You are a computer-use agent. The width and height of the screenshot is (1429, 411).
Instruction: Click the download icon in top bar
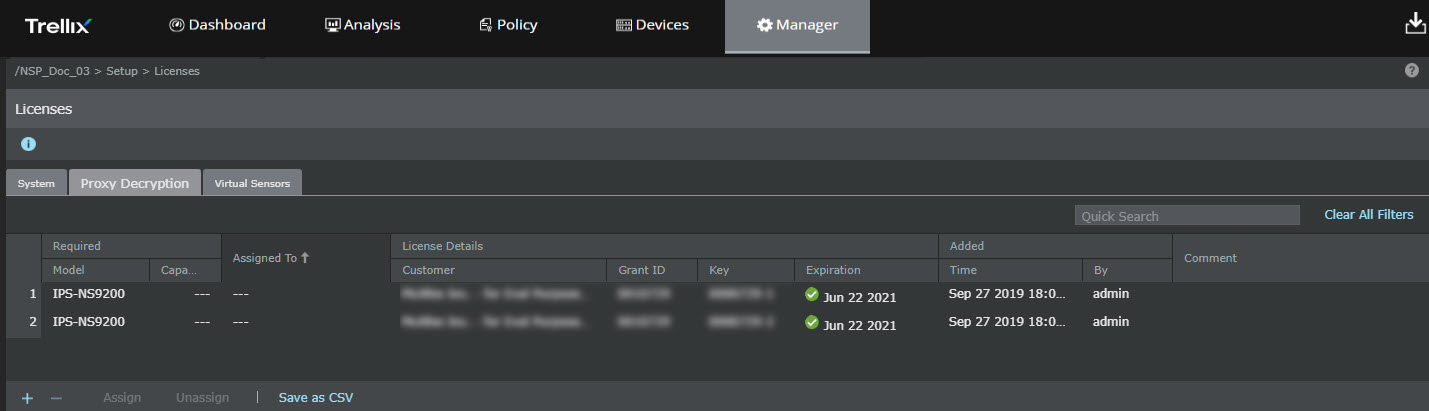(x=1414, y=24)
